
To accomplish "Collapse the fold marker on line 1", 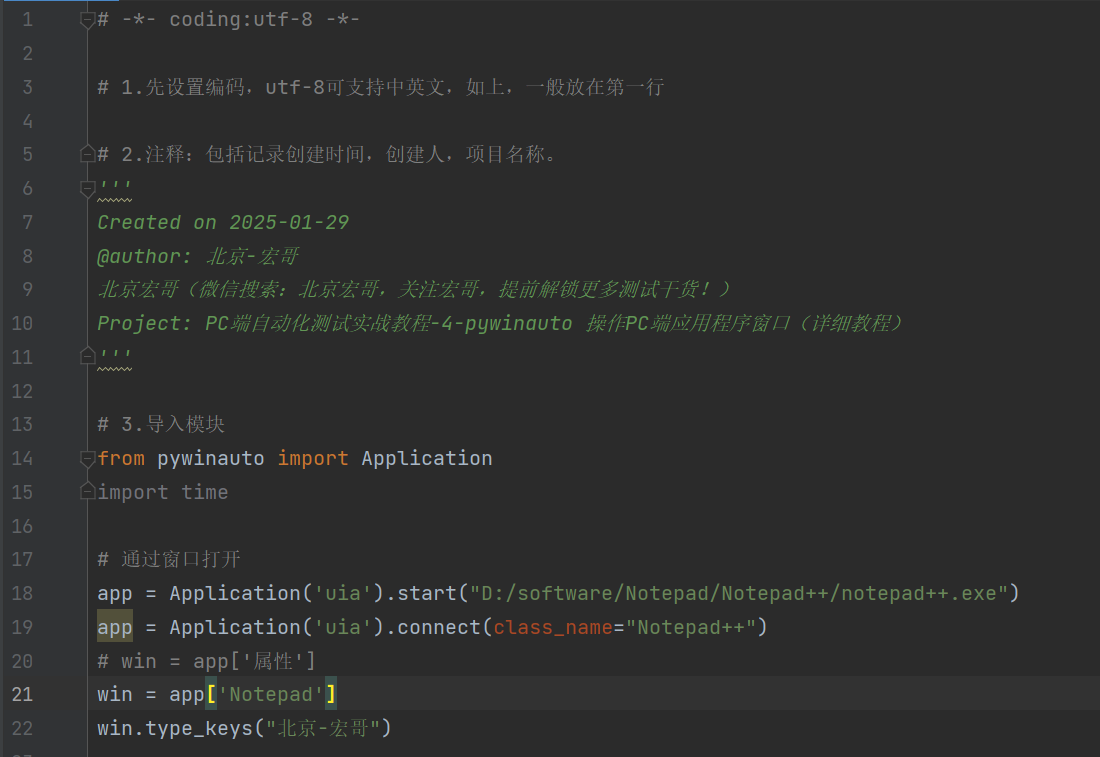I will 87,20.
